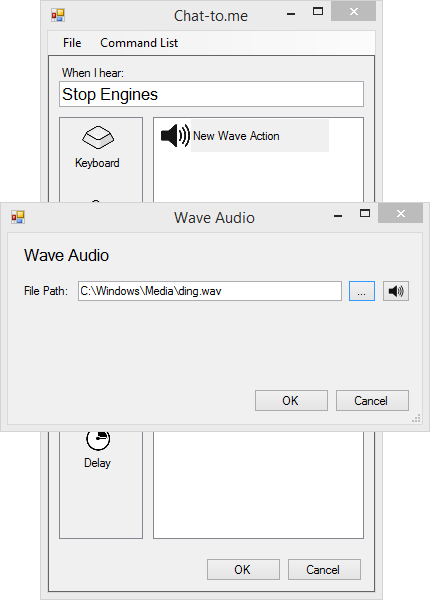Click the speaker icon beside New Wave Action
The image size is (430, 600).
tap(175, 135)
